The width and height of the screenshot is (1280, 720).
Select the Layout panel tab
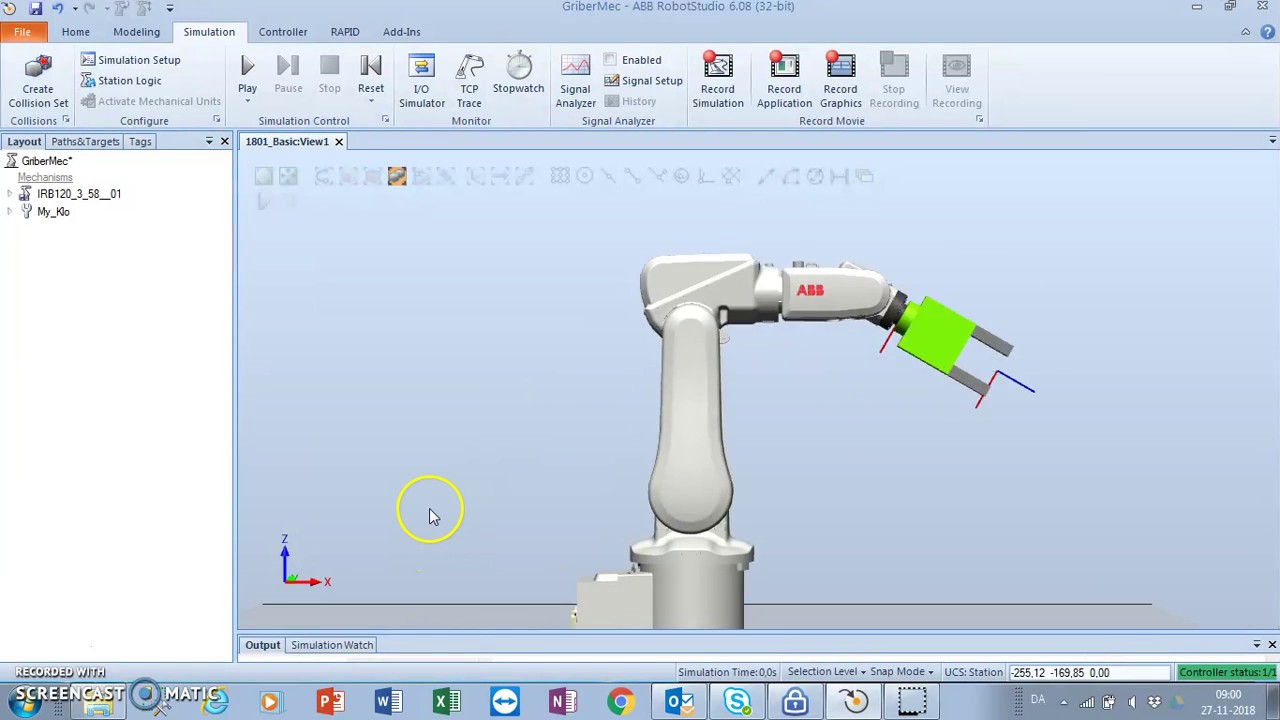[x=24, y=142]
